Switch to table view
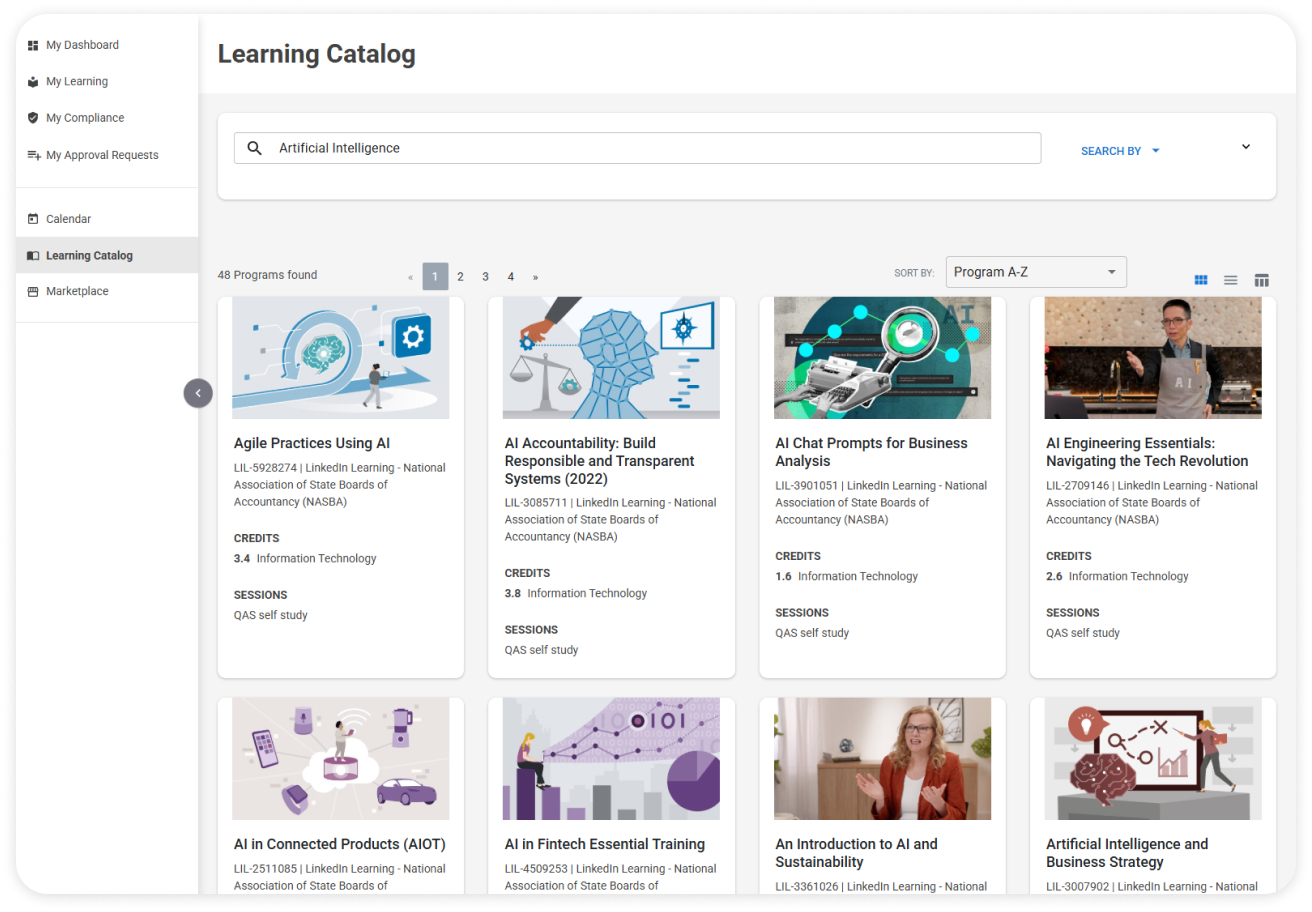This screenshot has width=1312, height=912. coord(1262,280)
